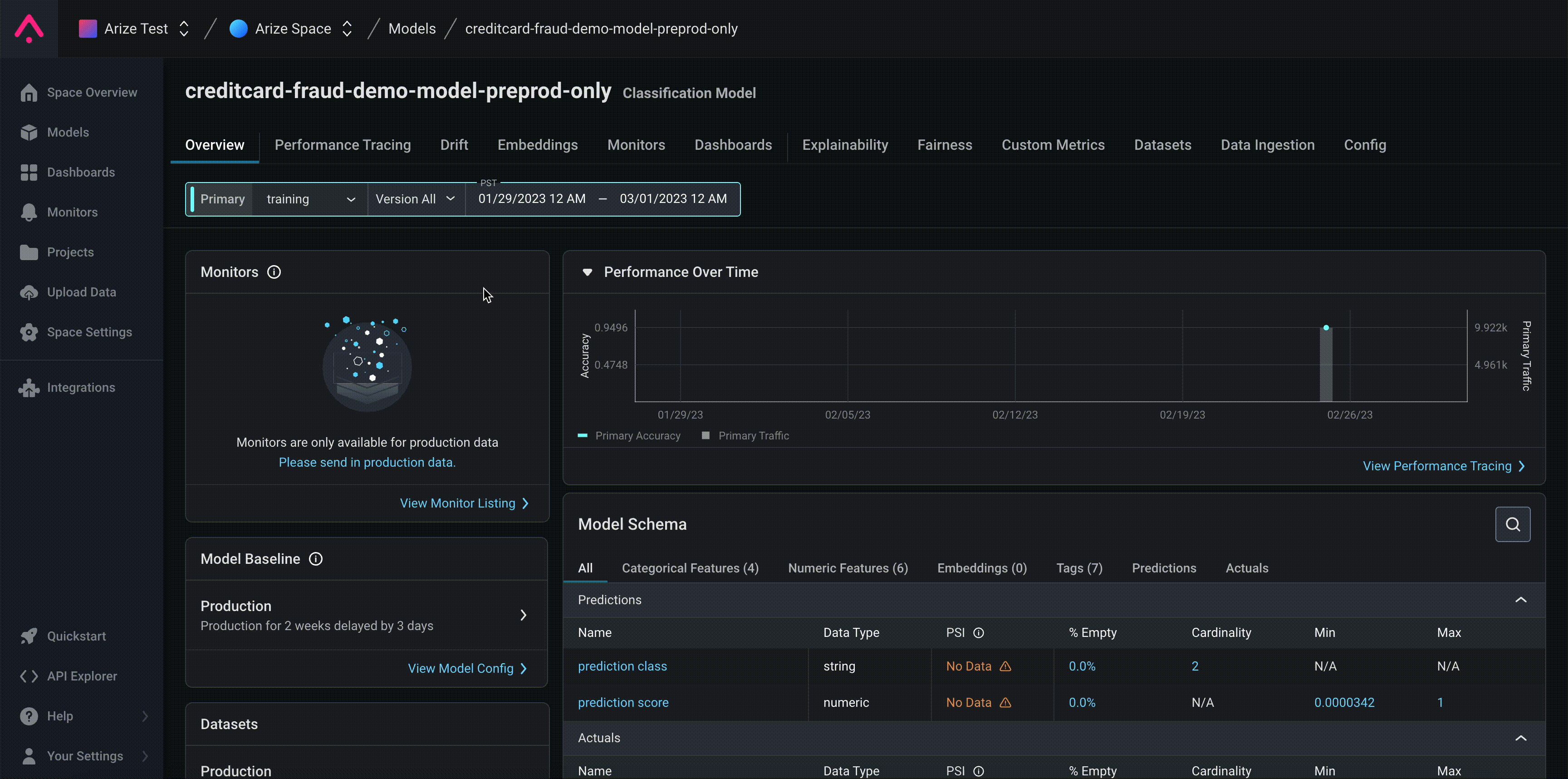Open the Model Schema search icon
This screenshot has height=779, width=1568.
point(1512,524)
